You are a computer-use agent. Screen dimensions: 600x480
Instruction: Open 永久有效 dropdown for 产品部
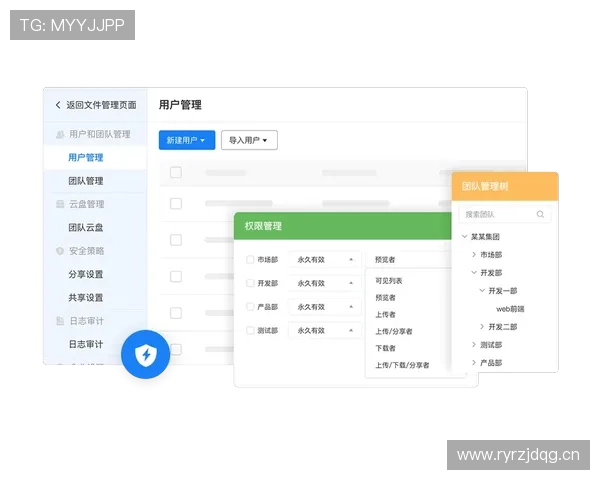coord(324,307)
